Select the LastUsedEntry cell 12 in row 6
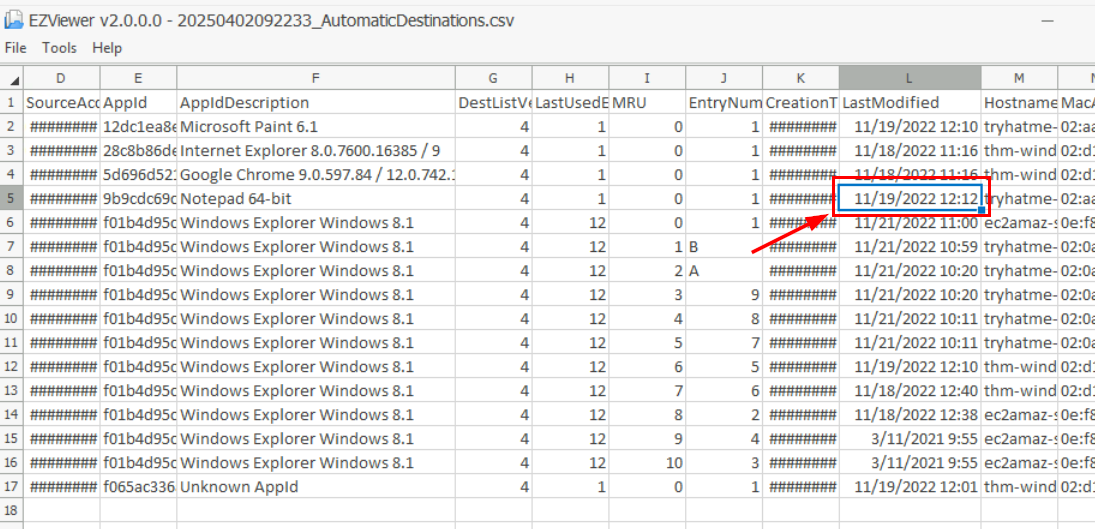The width and height of the screenshot is (1095, 529). pos(571,223)
